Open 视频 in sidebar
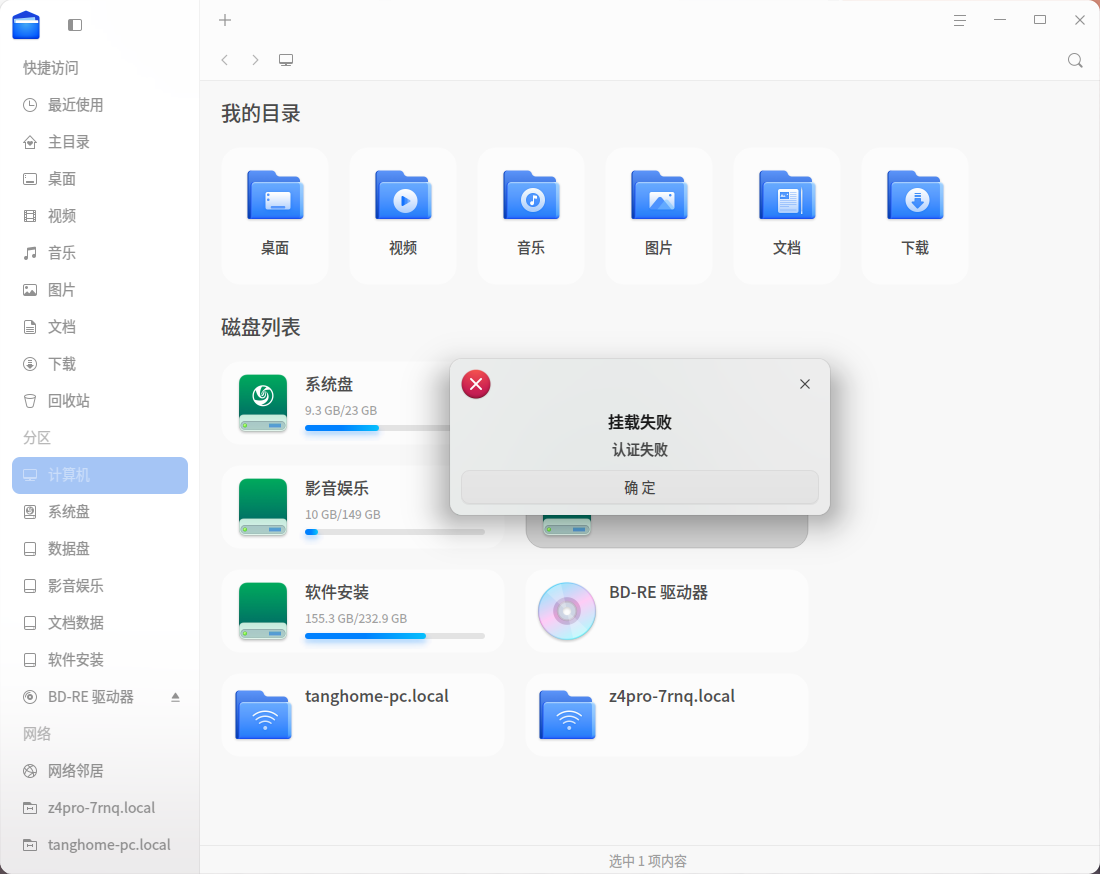Screen dimensions: 1100x874 100,216
